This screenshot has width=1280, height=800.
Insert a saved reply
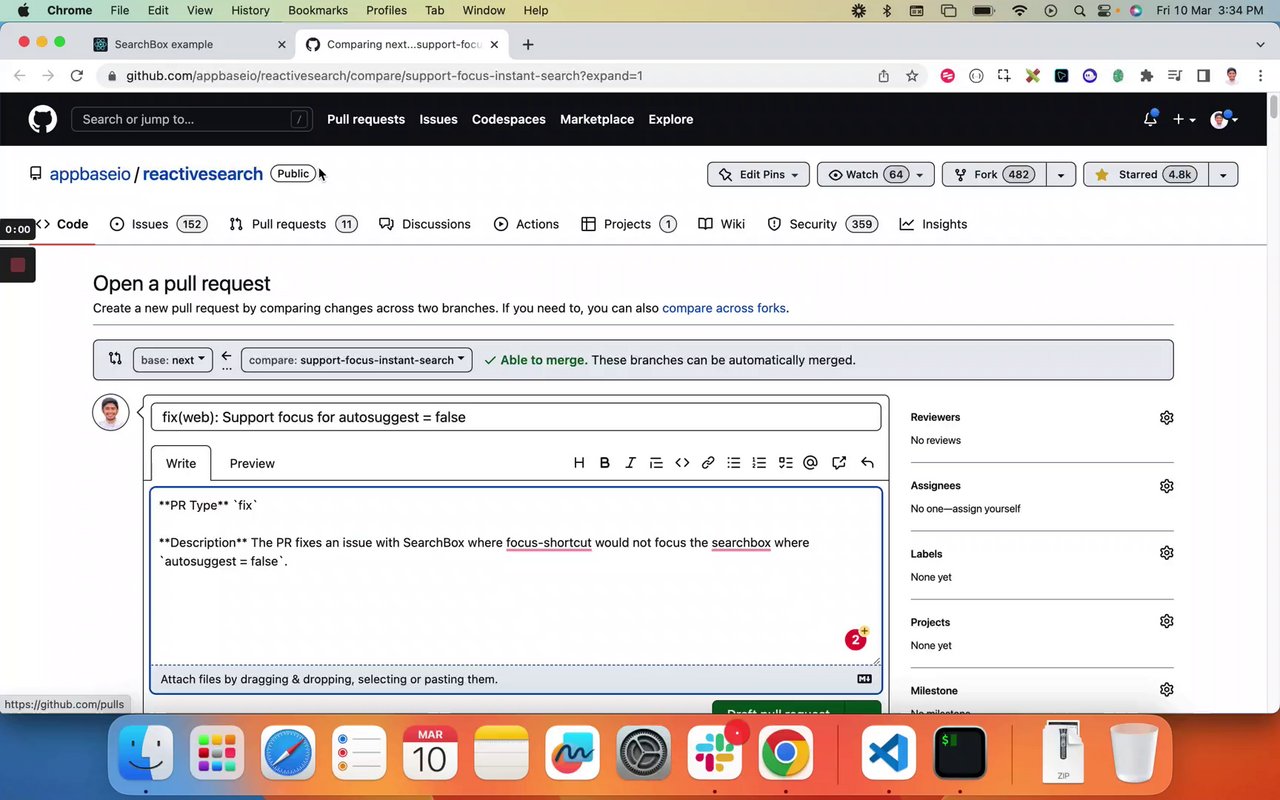click(x=867, y=463)
